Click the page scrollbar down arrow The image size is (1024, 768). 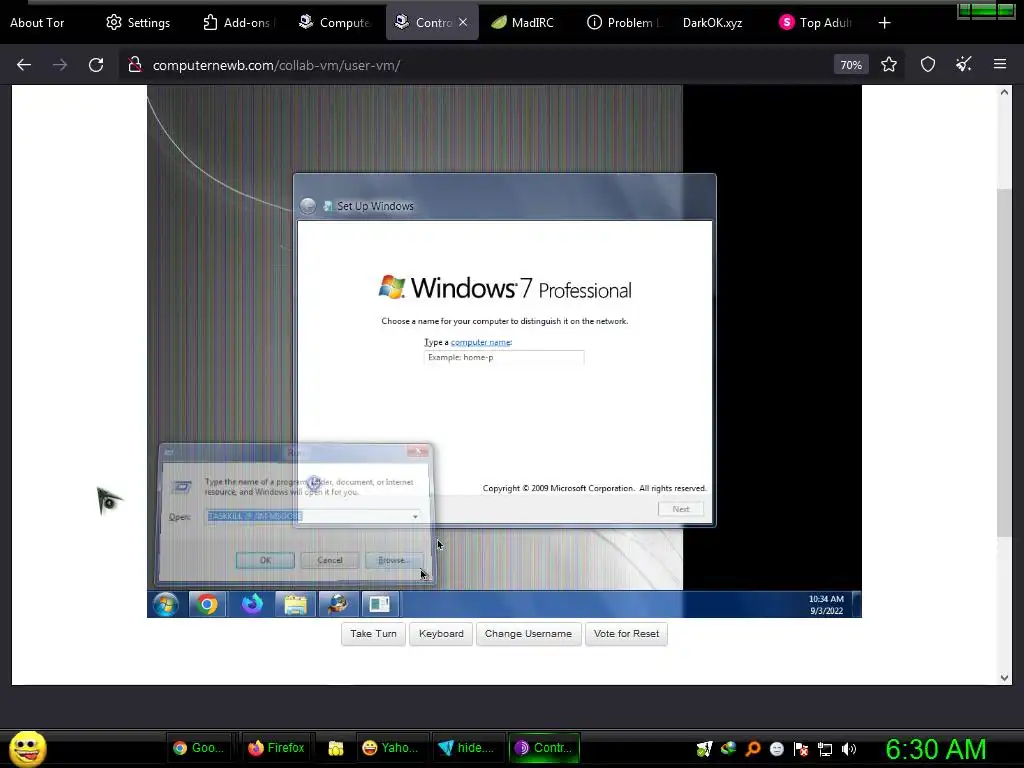click(x=1004, y=677)
